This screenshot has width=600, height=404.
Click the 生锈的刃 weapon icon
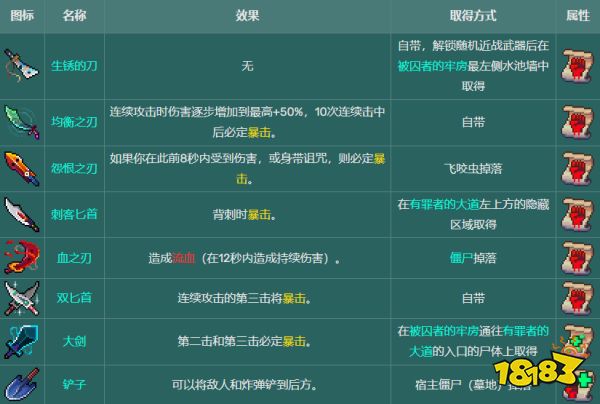22,66
